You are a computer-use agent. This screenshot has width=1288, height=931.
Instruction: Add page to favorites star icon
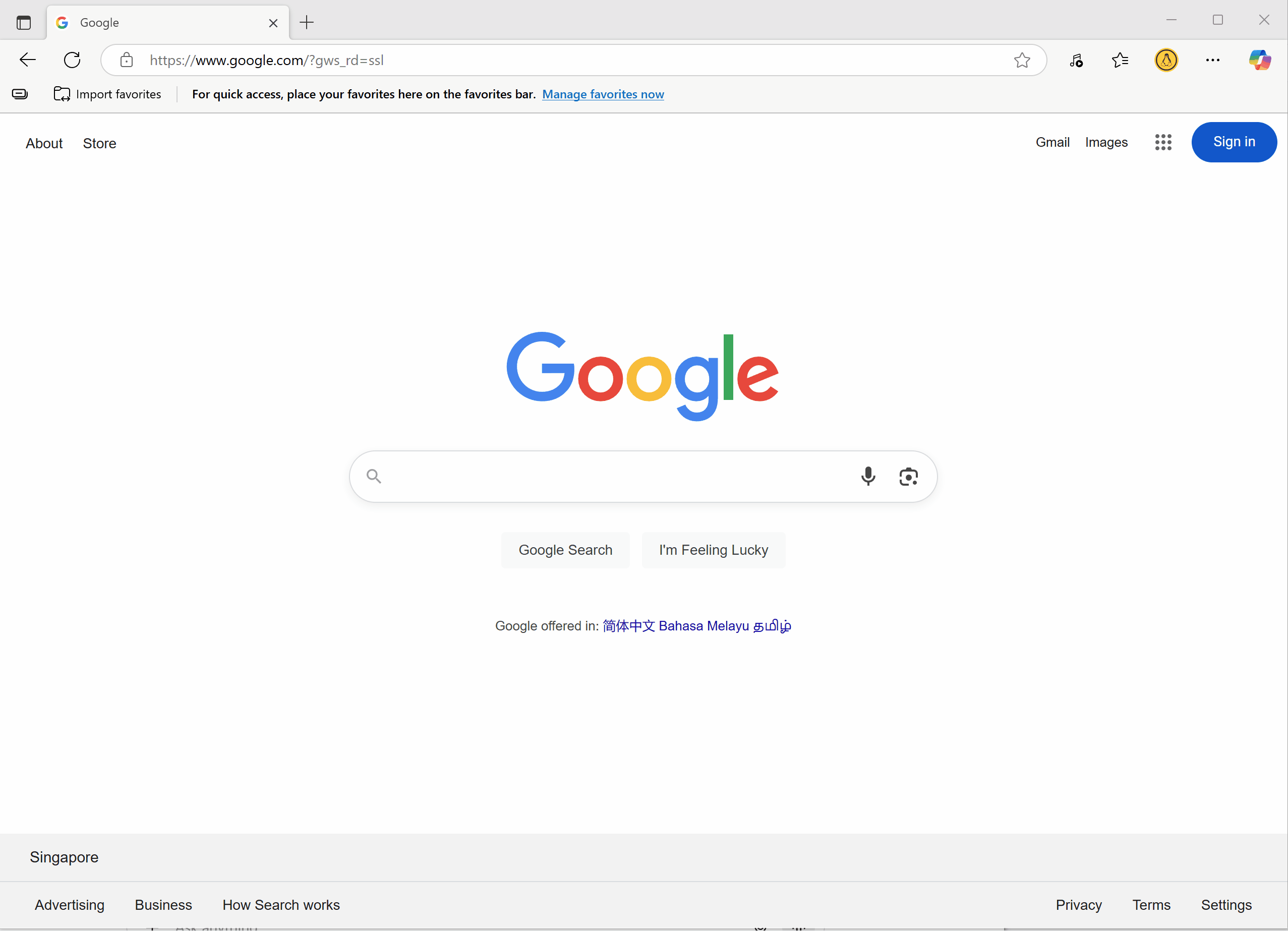1022,60
